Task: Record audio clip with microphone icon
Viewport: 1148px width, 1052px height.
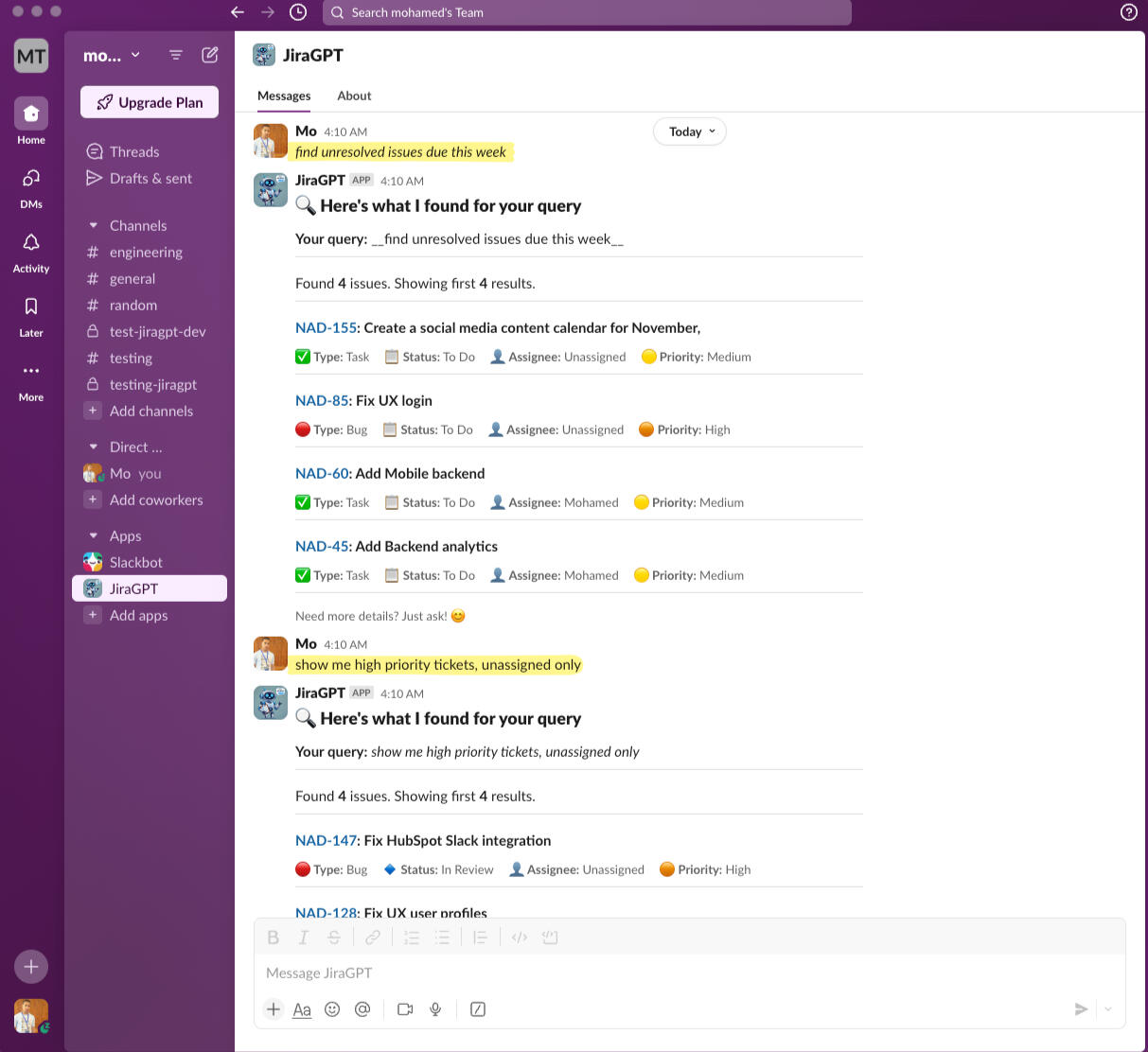Action: point(435,1009)
